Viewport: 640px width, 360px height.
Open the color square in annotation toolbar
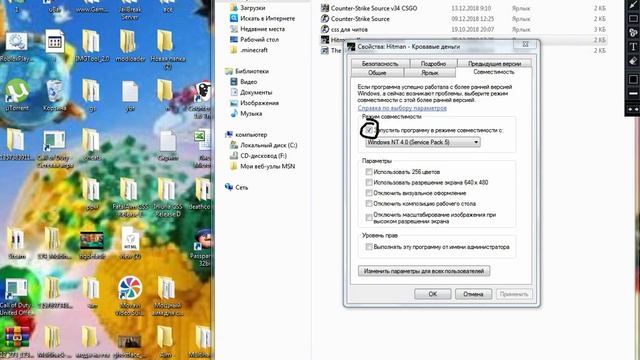(633, 79)
